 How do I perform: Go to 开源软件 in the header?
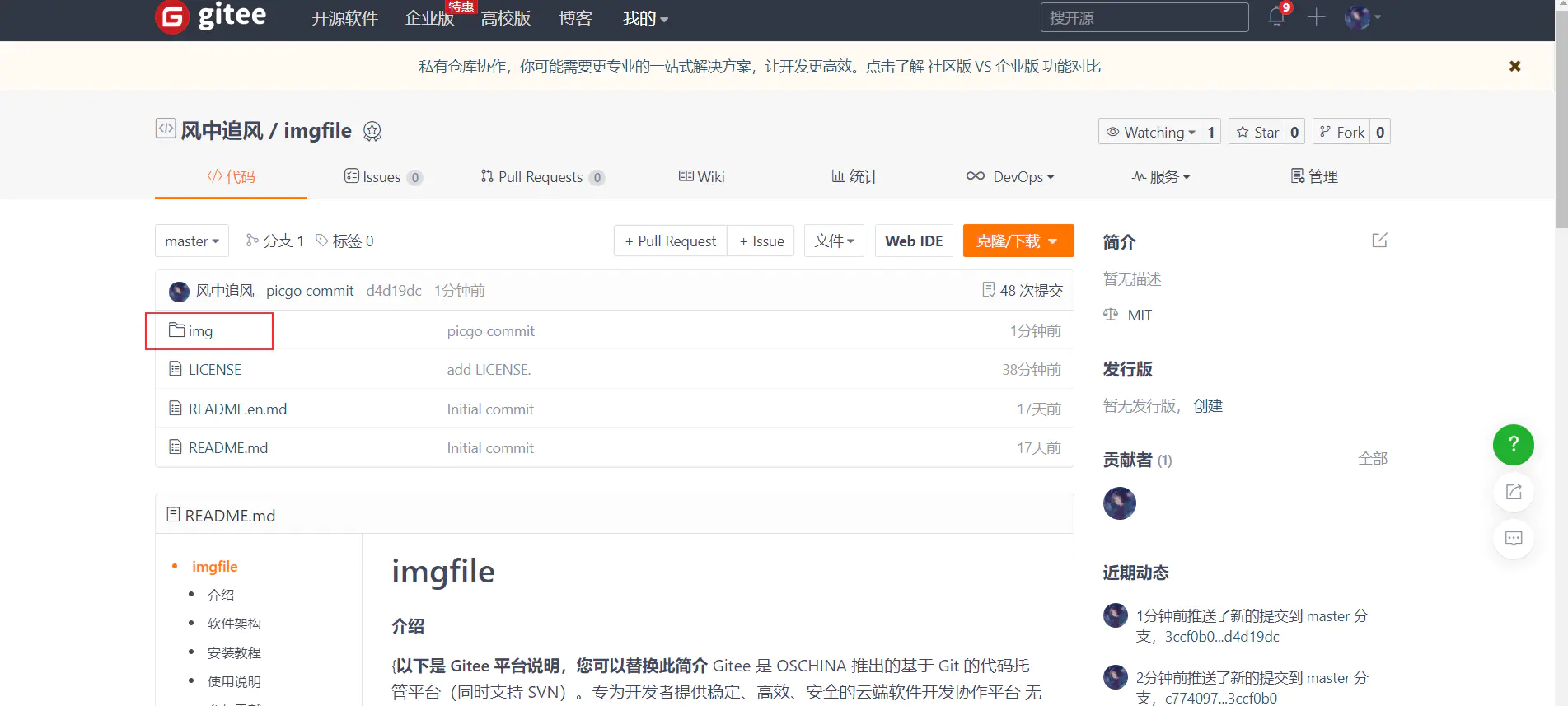344,18
